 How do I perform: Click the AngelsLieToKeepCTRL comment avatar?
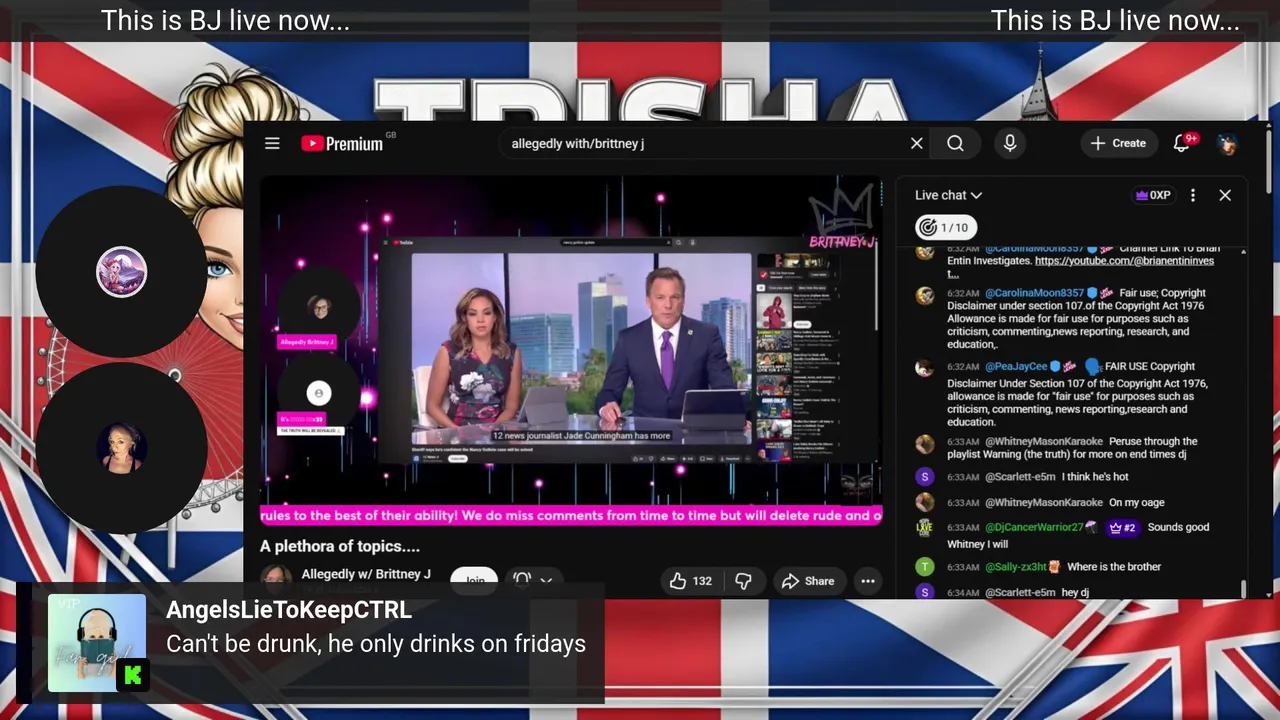[97, 643]
